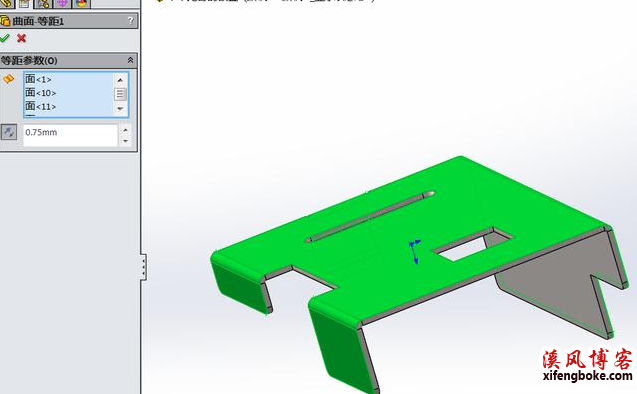Click the blue origin triad on the model
The image size is (637, 394).
coord(415,252)
